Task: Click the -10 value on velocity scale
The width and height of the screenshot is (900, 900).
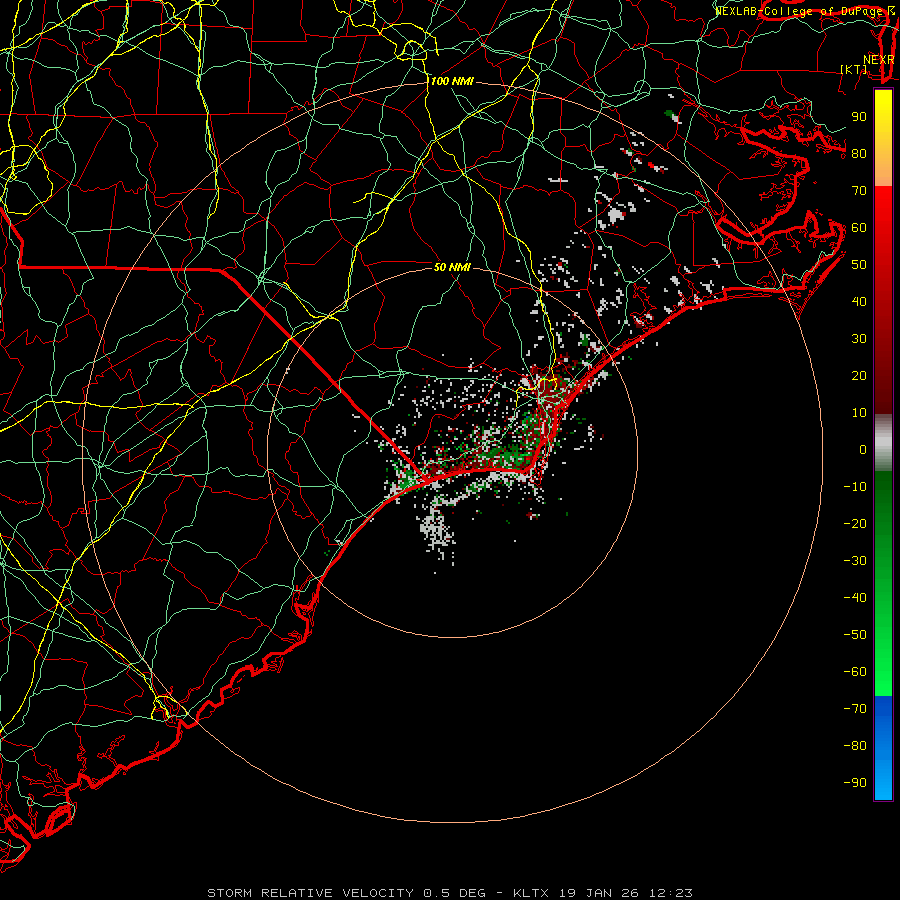Action: coord(855,487)
